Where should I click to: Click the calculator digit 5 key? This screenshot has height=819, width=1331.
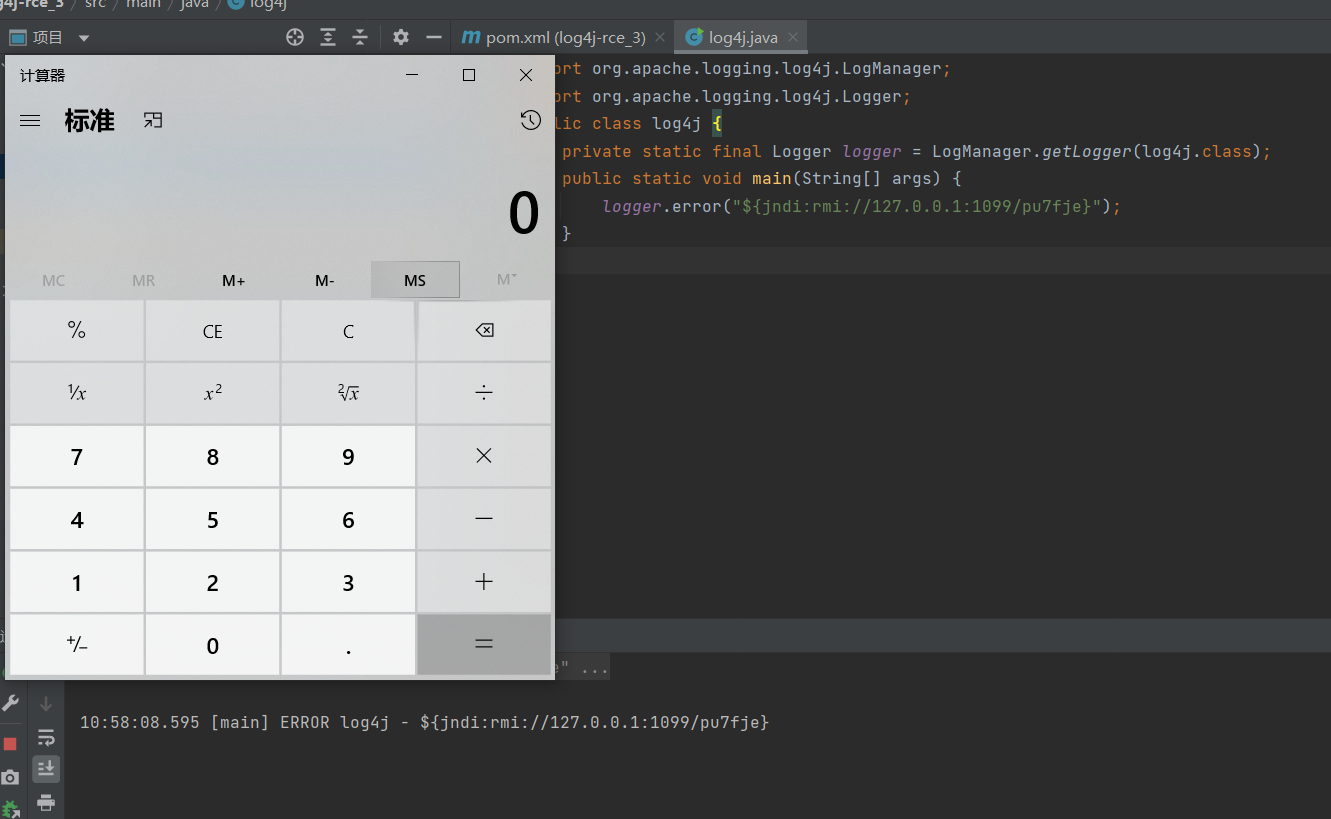click(x=212, y=520)
